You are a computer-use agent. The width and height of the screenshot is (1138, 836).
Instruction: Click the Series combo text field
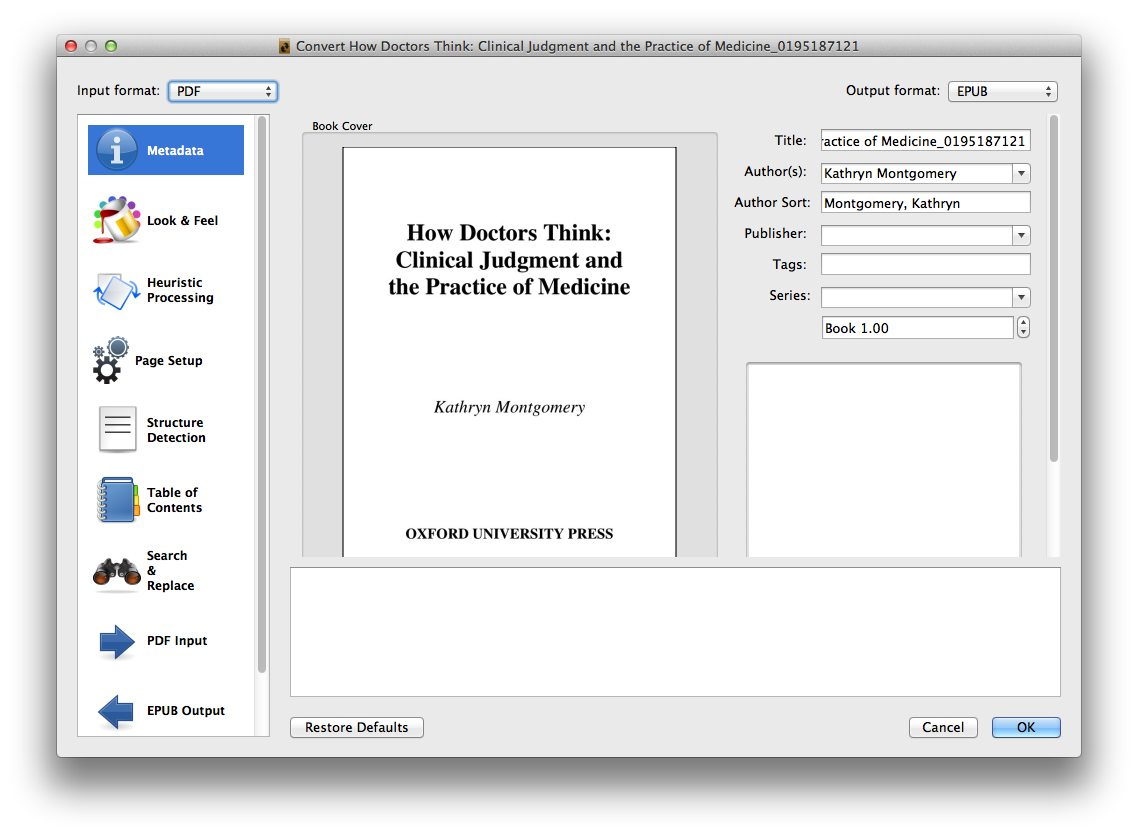[917, 298]
